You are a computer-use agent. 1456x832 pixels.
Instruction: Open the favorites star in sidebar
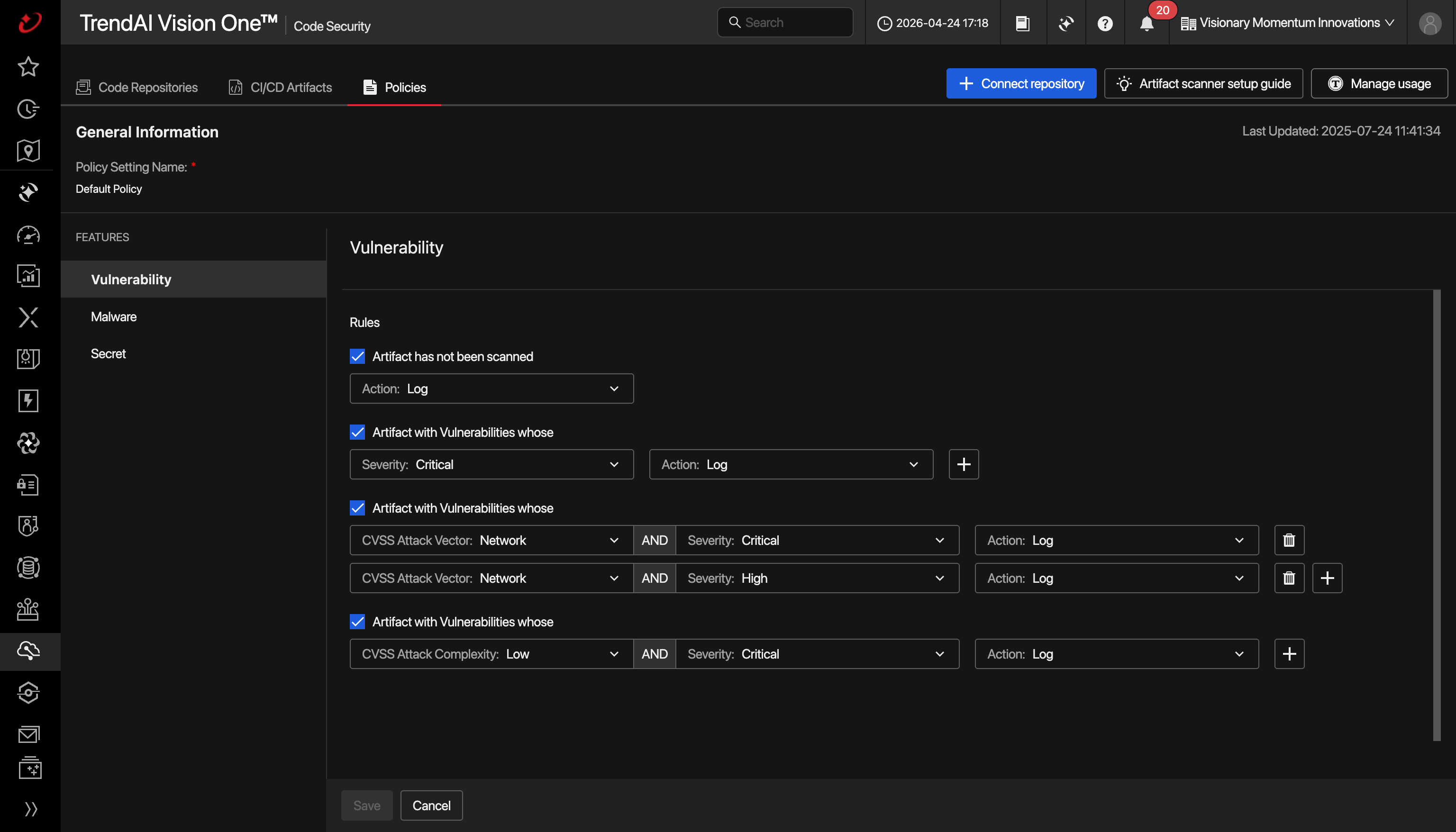(28, 66)
